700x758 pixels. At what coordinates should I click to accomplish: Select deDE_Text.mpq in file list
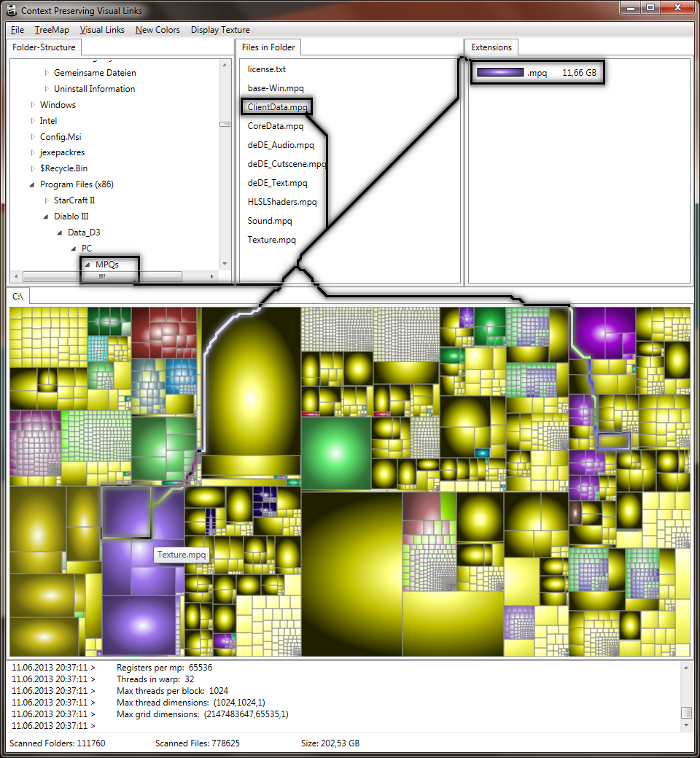(277, 183)
